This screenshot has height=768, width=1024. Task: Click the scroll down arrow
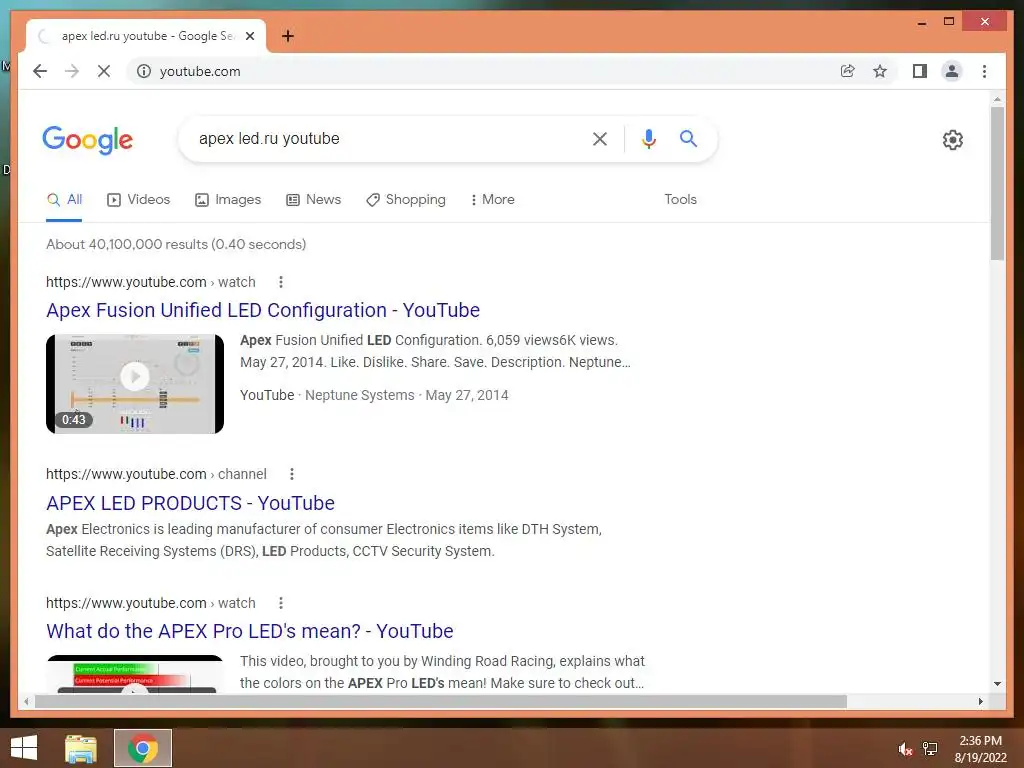pos(997,684)
